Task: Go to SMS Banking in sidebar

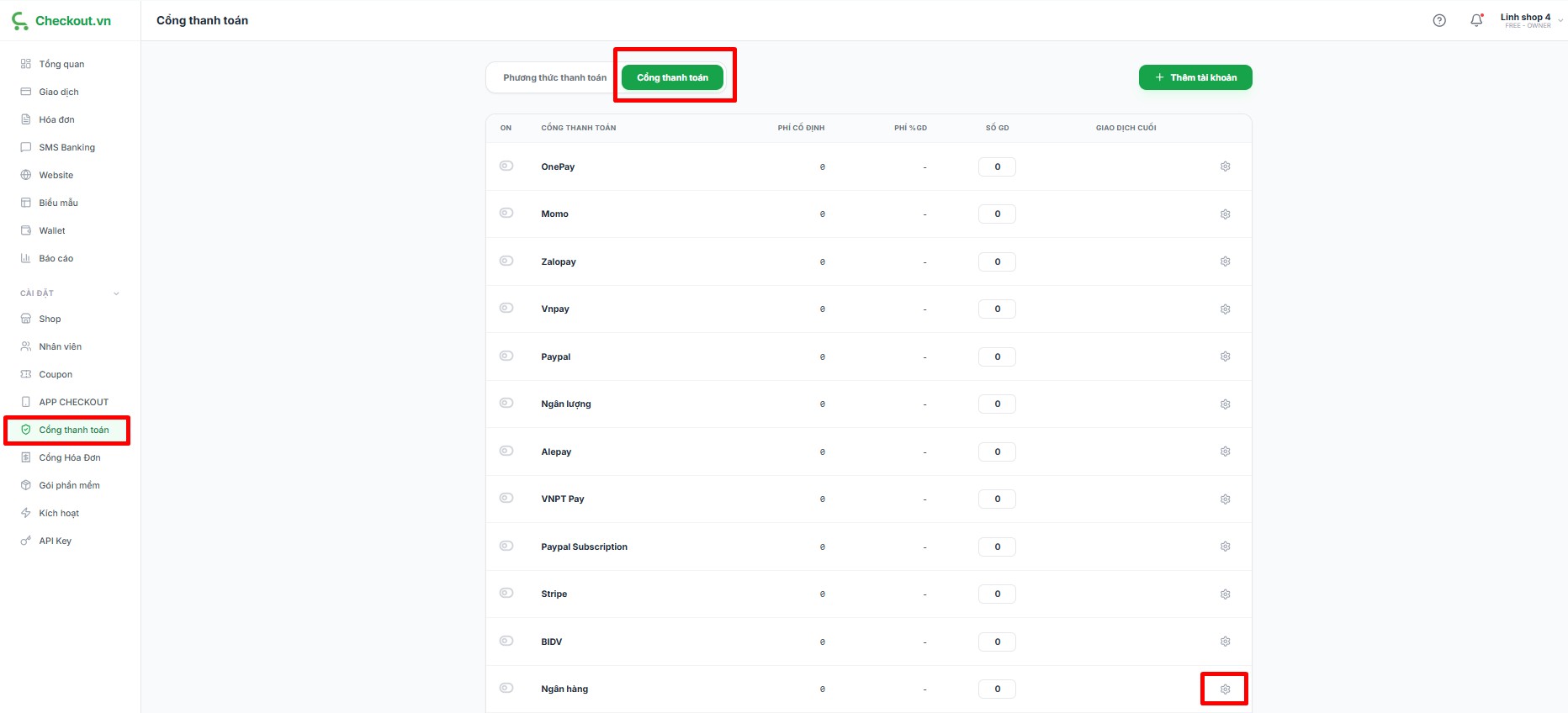Action: point(66,147)
